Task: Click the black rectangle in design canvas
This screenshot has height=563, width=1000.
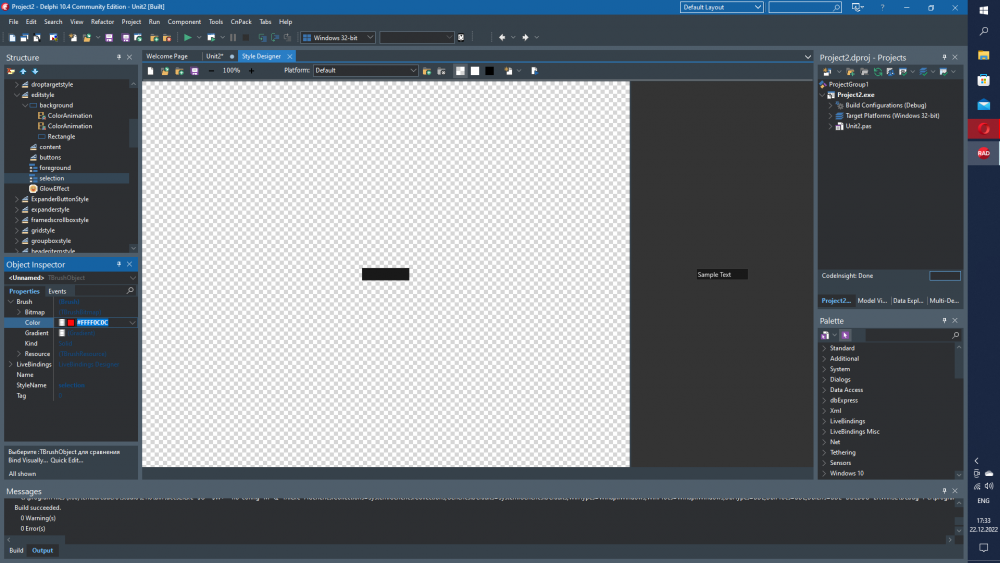Action: coord(385,274)
